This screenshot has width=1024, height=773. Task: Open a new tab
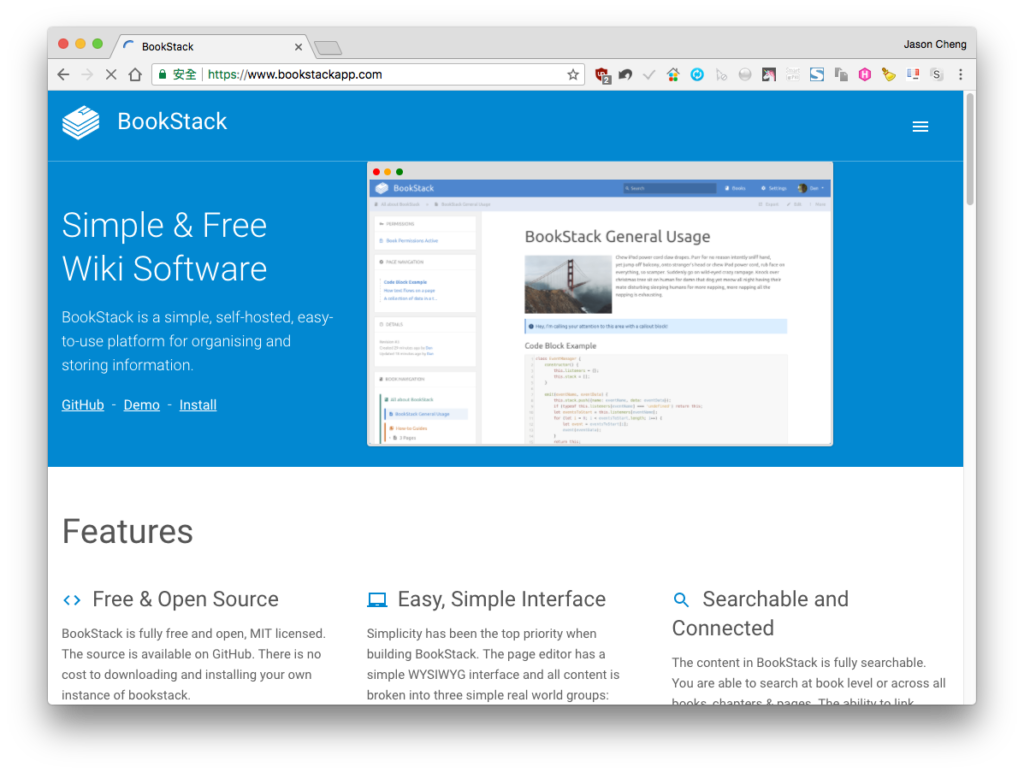328,48
